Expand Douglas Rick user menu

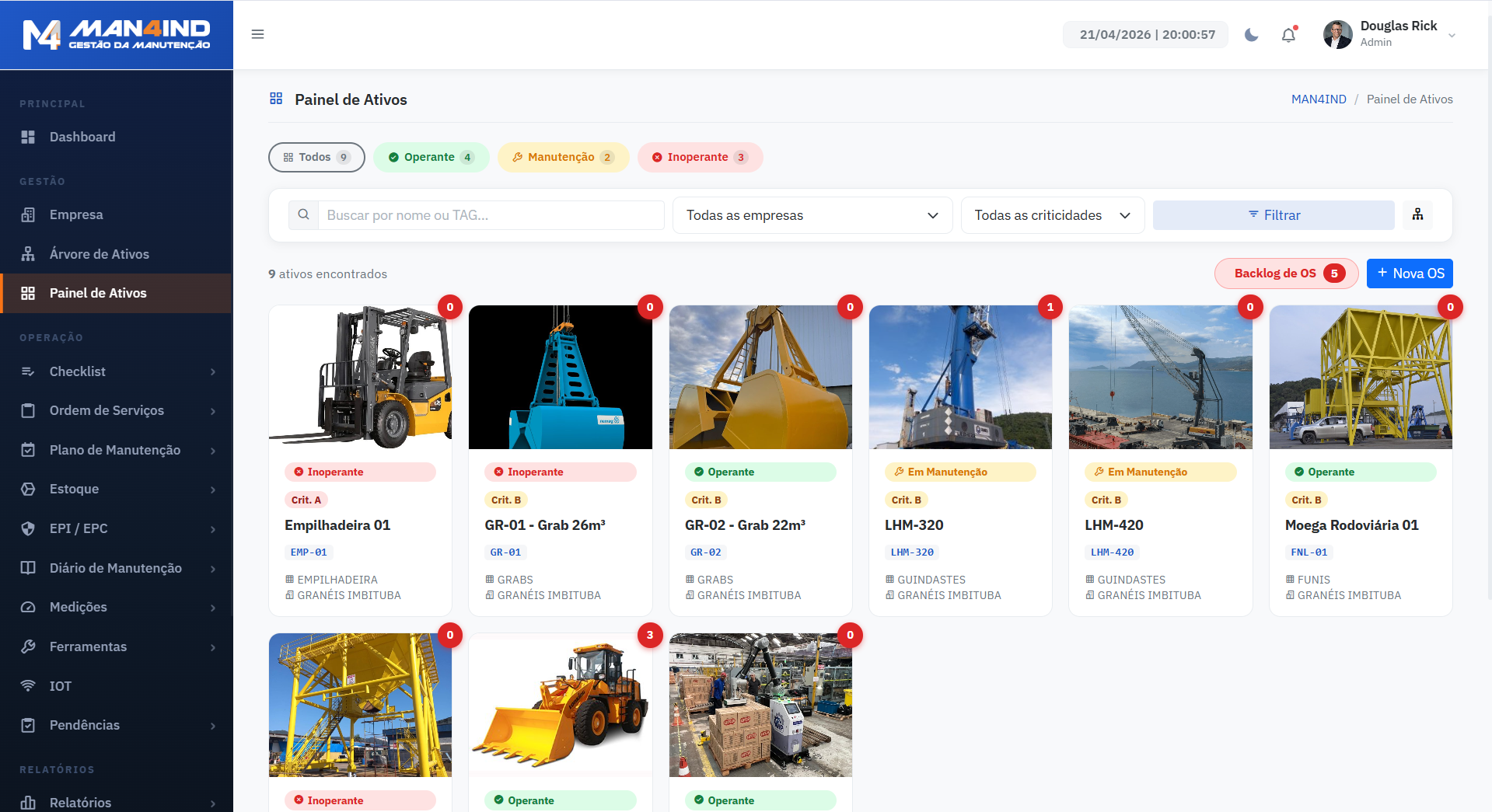[x=1389, y=34]
